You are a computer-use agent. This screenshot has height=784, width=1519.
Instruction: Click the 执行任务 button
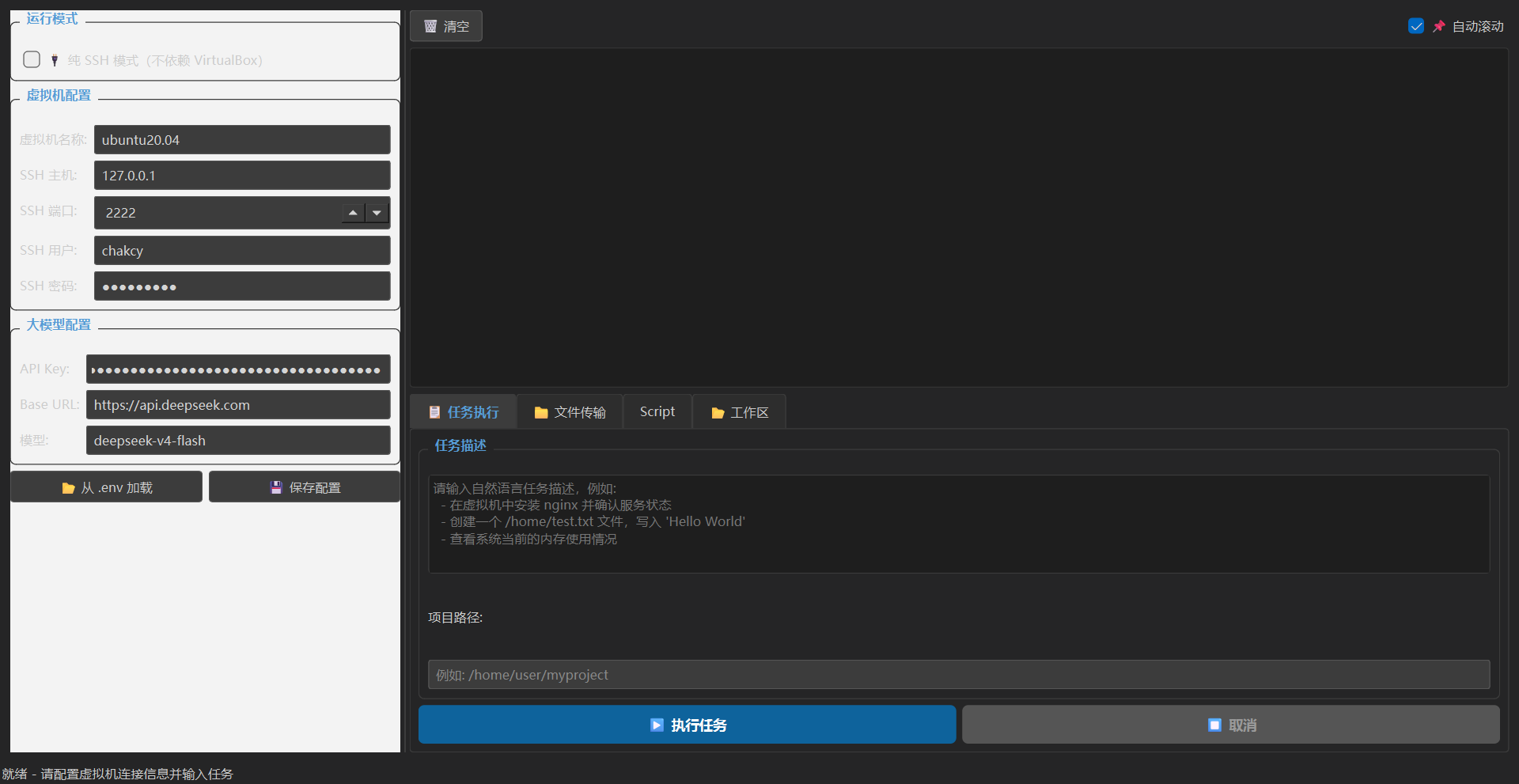pyautogui.click(x=688, y=725)
